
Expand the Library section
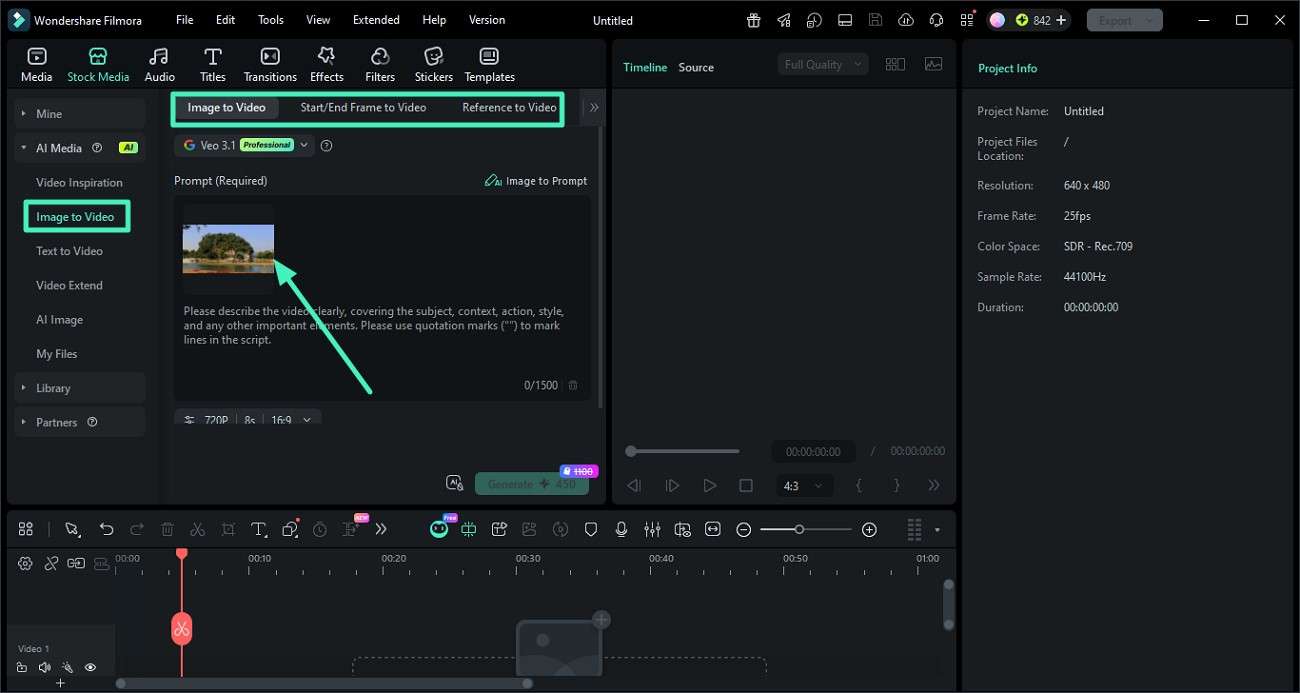pyautogui.click(x=80, y=388)
